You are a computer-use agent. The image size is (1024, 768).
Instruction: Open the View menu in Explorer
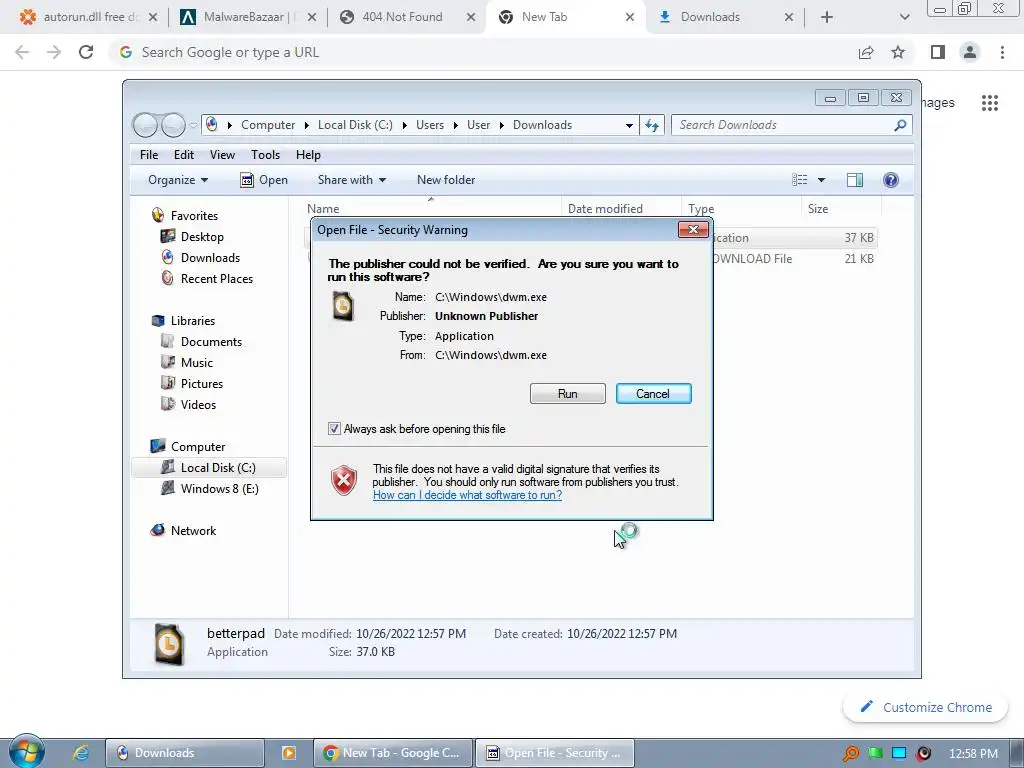(222, 155)
